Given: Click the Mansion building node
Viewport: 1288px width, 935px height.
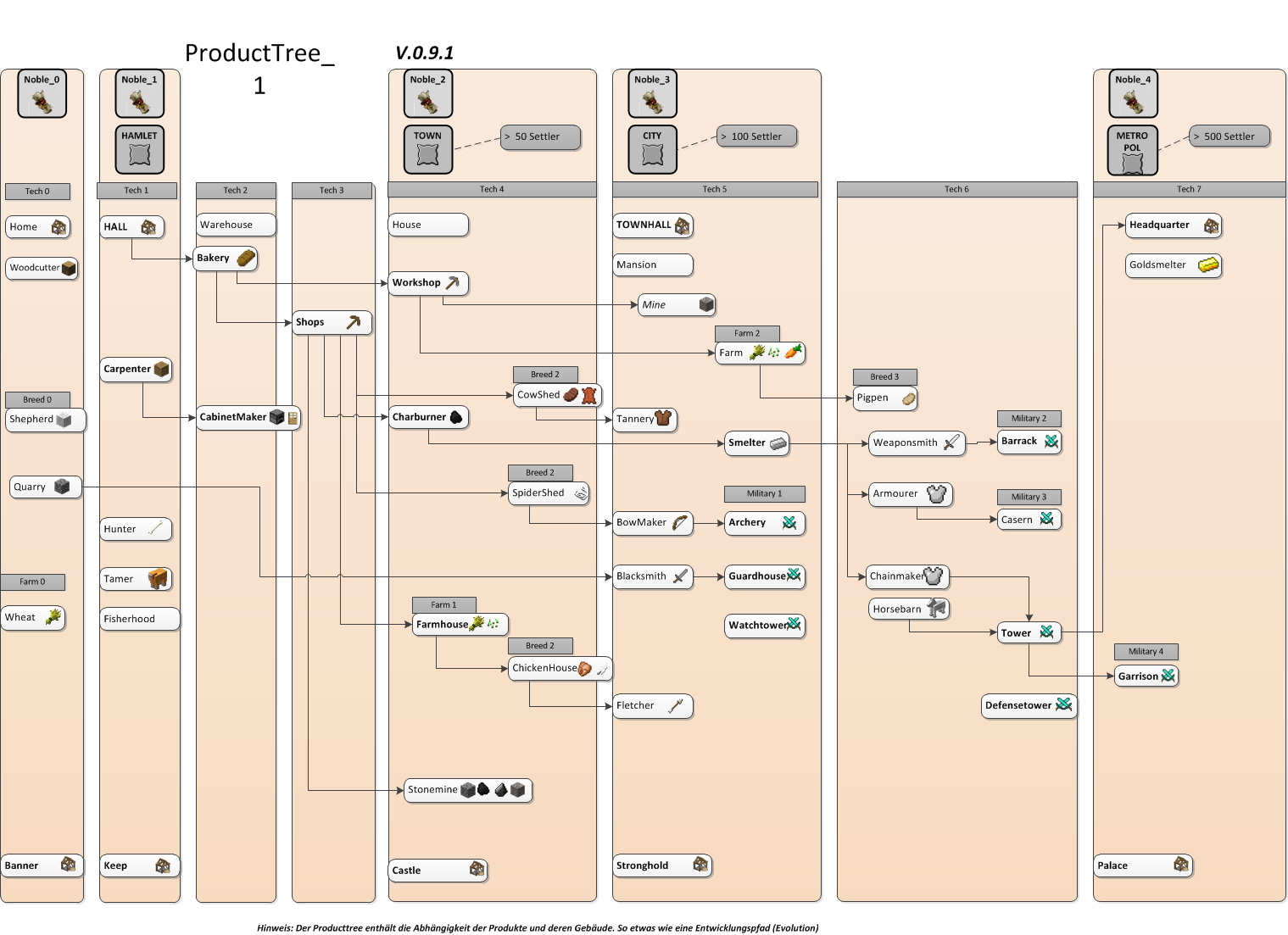Looking at the screenshot, I should coord(652,265).
